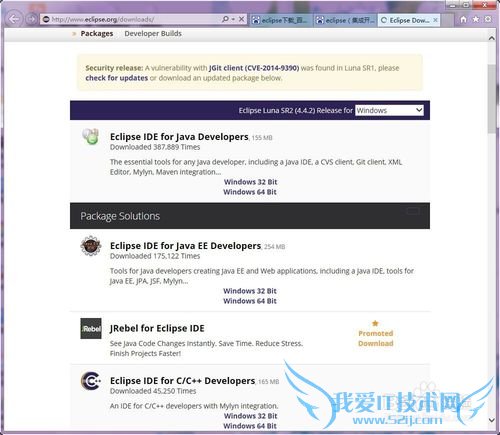Open browser Tools gear icon

coord(488,19)
